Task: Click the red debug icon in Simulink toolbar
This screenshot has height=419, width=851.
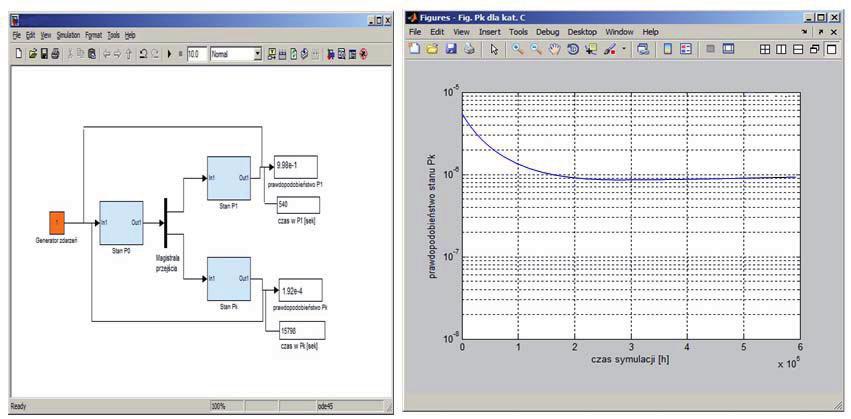Action: (x=363, y=54)
